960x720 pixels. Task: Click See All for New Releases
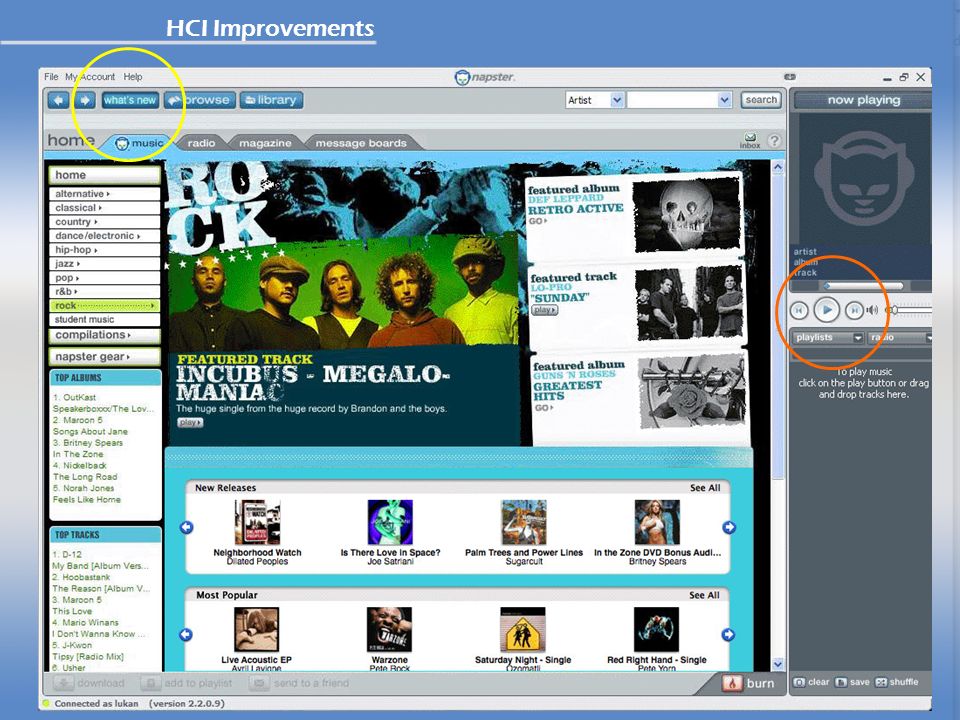pyautogui.click(x=705, y=488)
